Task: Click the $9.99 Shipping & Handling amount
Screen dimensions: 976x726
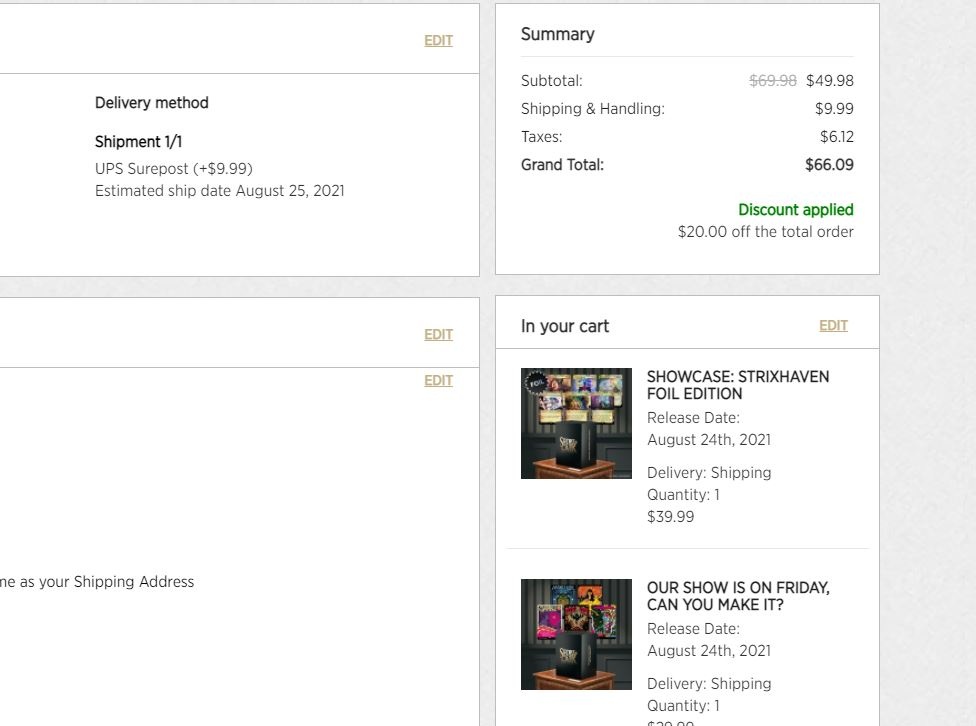Action: click(834, 109)
